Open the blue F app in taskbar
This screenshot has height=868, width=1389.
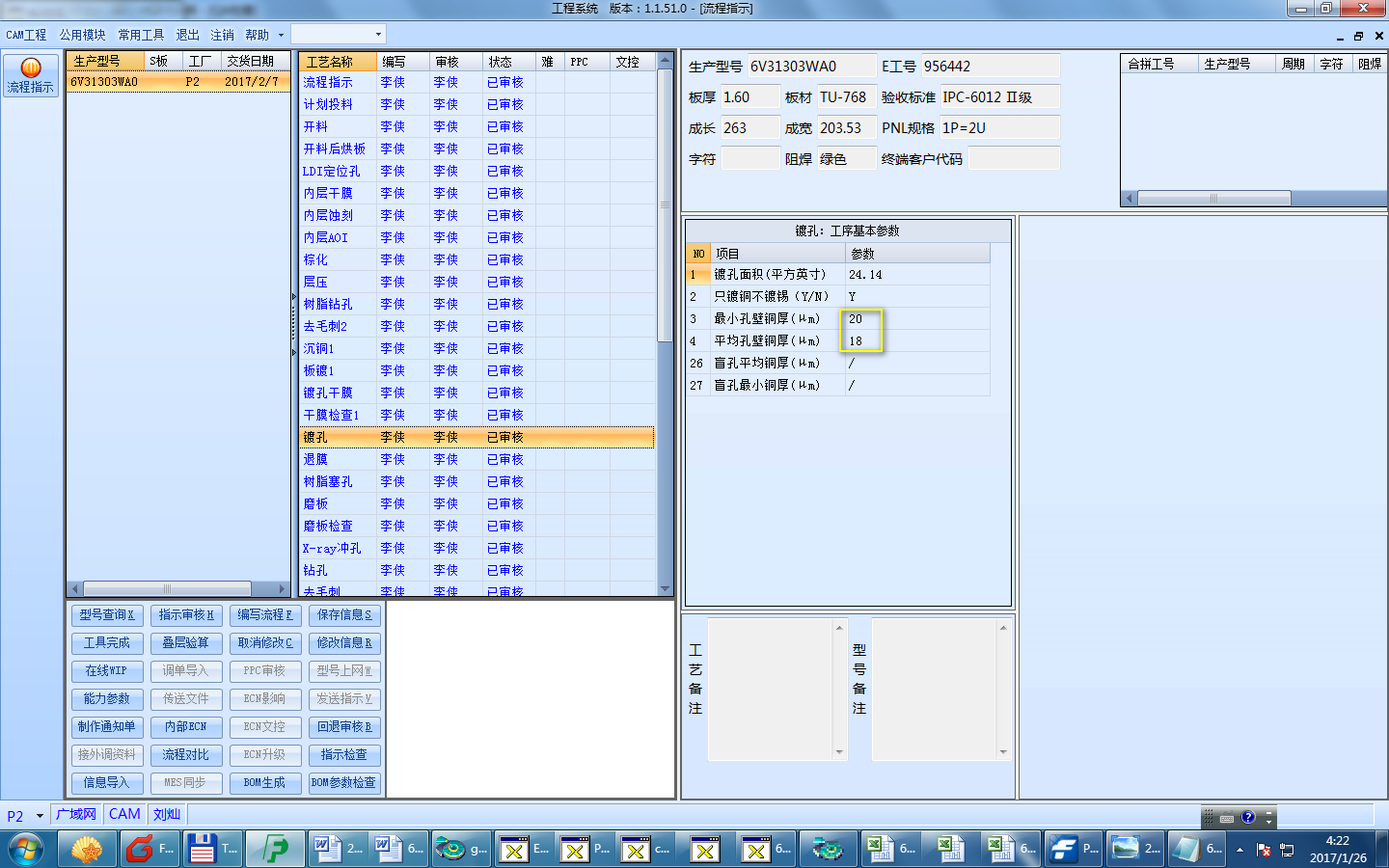click(x=1072, y=850)
